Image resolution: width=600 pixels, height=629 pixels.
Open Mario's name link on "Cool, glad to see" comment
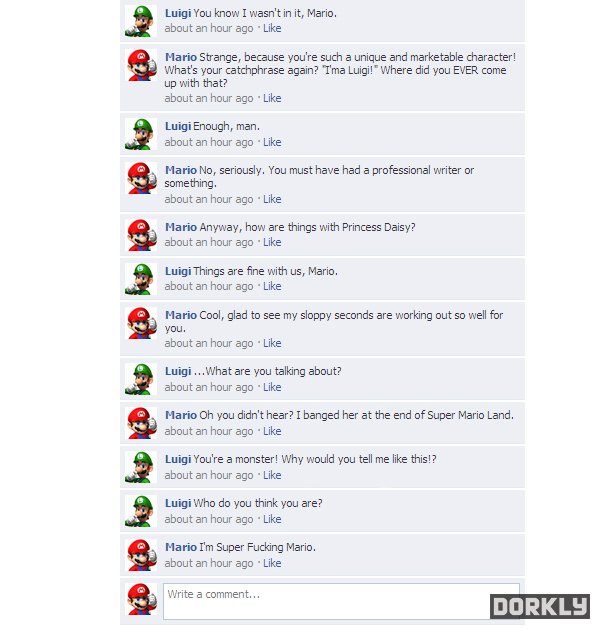[x=181, y=315]
